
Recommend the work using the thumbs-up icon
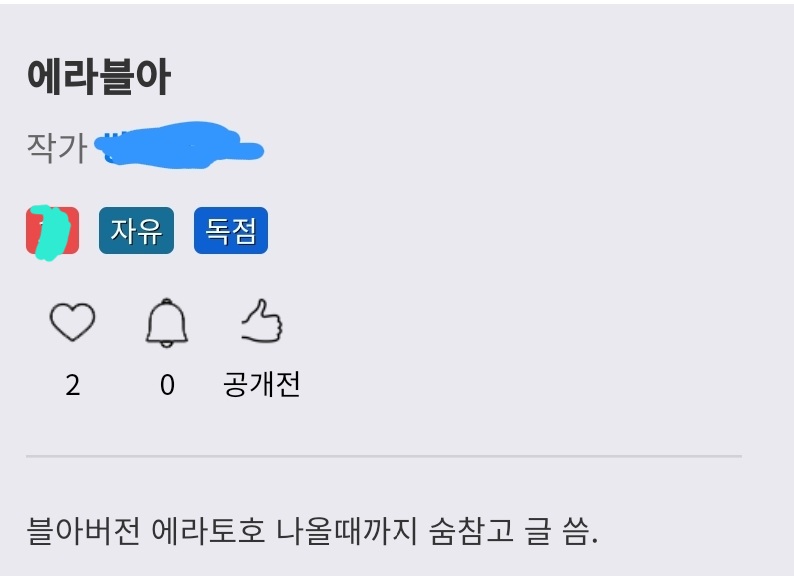[262, 321]
